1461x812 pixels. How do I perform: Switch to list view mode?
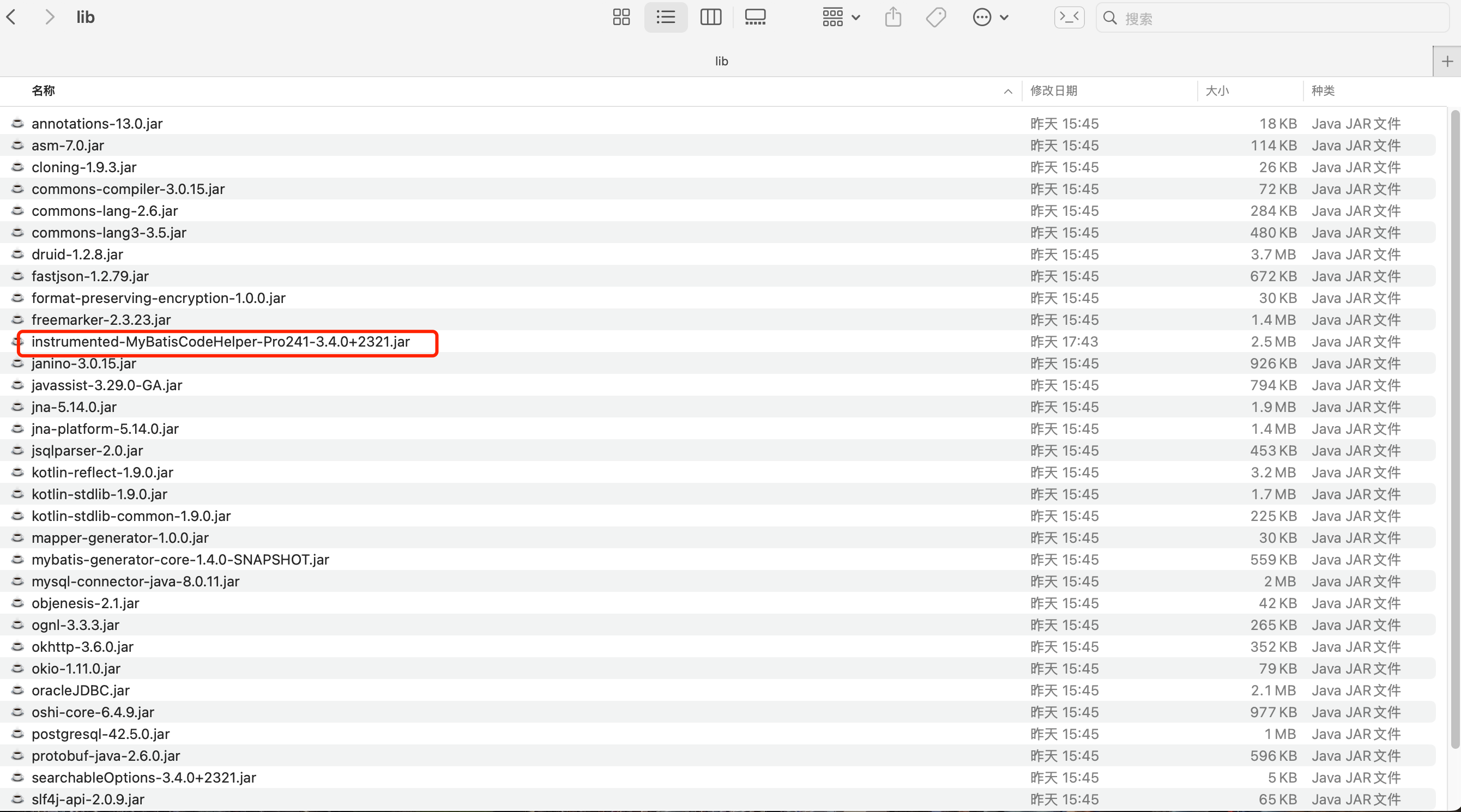665,17
